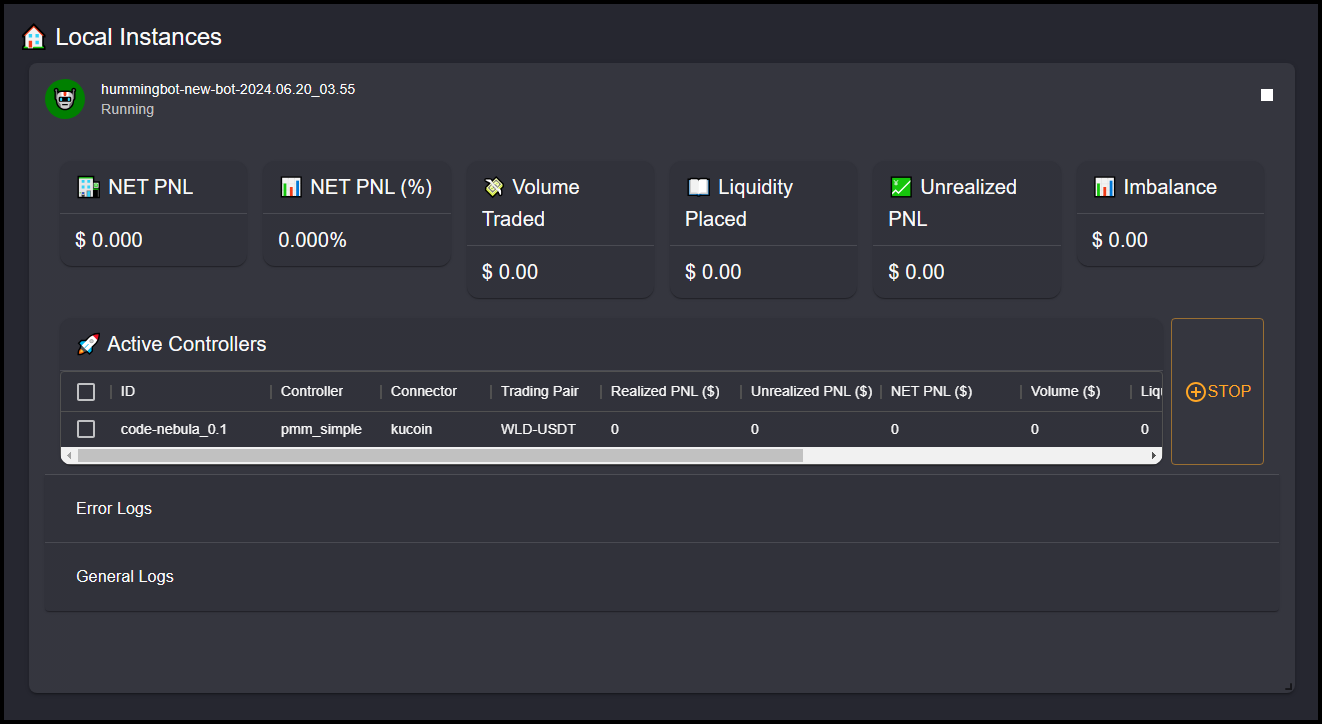The image size is (1322, 724).
Task: Click the Unrealized PNL chart icon
Action: pos(901,187)
